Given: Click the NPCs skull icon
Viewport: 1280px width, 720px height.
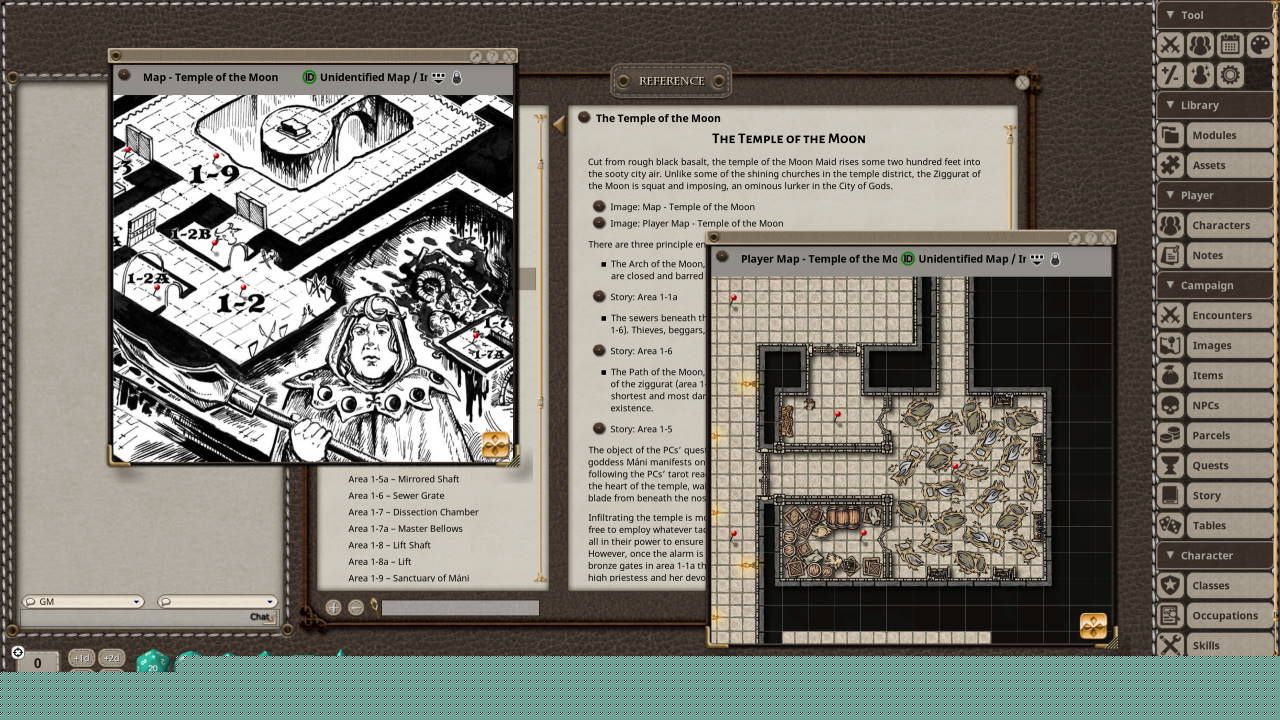Looking at the screenshot, I should pyautogui.click(x=1170, y=405).
